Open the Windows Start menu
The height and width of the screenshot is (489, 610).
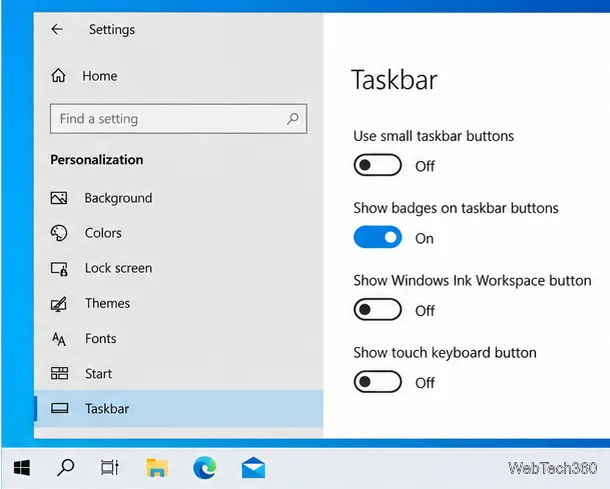(x=22, y=468)
